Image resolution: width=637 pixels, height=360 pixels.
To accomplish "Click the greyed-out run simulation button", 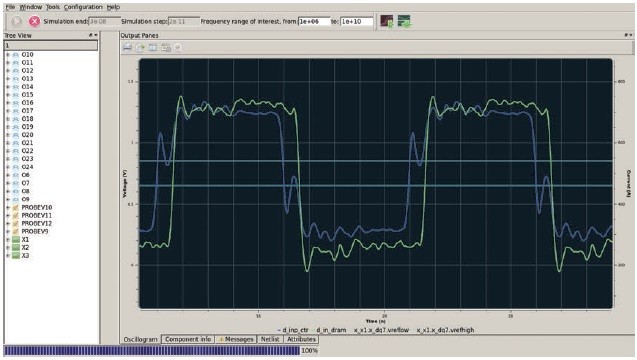I will tap(16, 21).
